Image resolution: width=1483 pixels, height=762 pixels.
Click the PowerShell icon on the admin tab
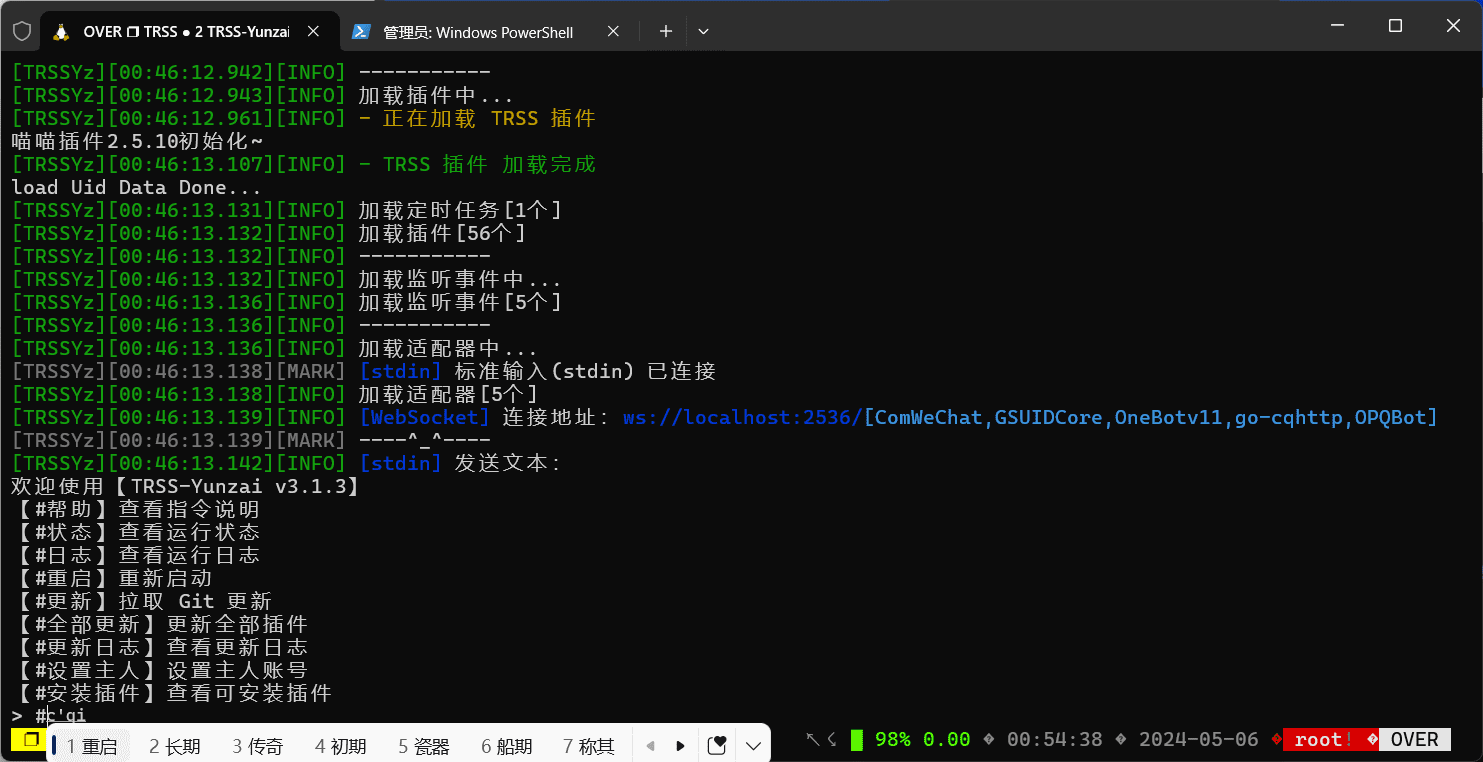[x=361, y=31]
